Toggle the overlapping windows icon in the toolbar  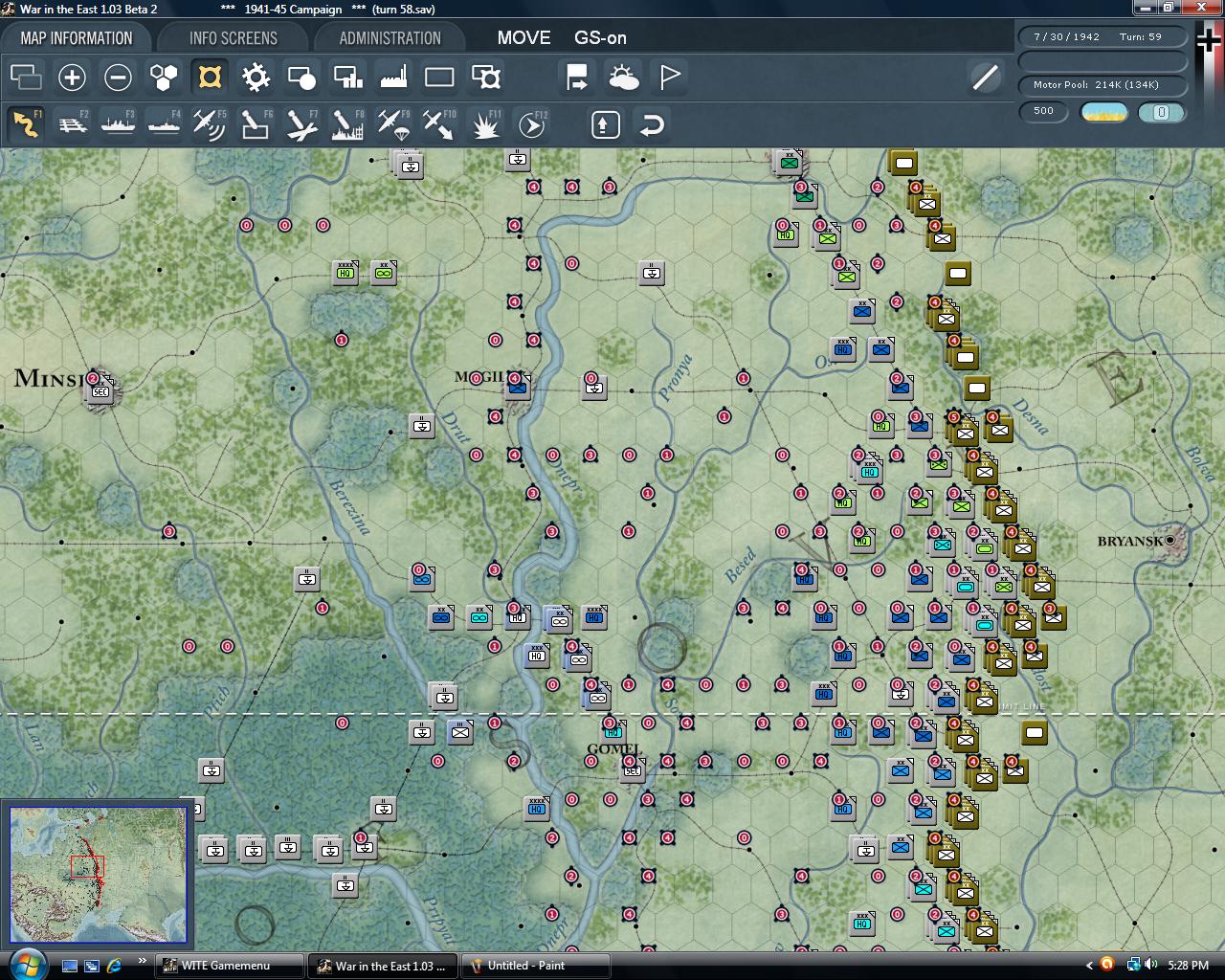tap(26, 77)
